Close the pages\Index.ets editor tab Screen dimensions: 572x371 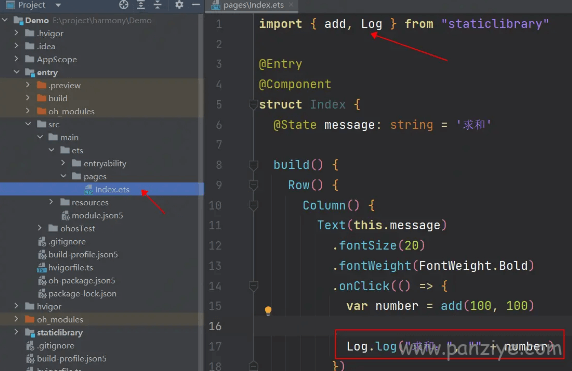coord(291,5)
